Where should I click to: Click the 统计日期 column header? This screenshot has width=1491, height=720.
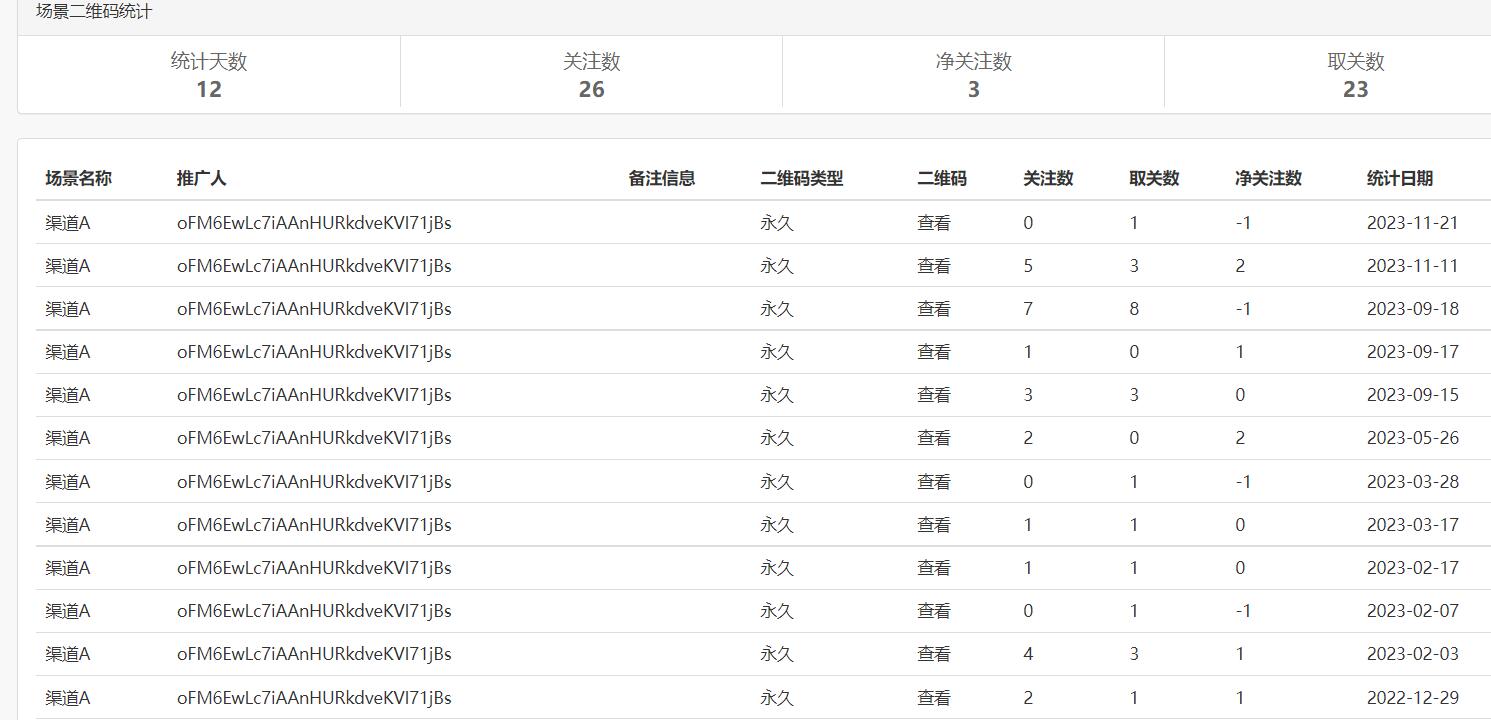pos(1399,178)
